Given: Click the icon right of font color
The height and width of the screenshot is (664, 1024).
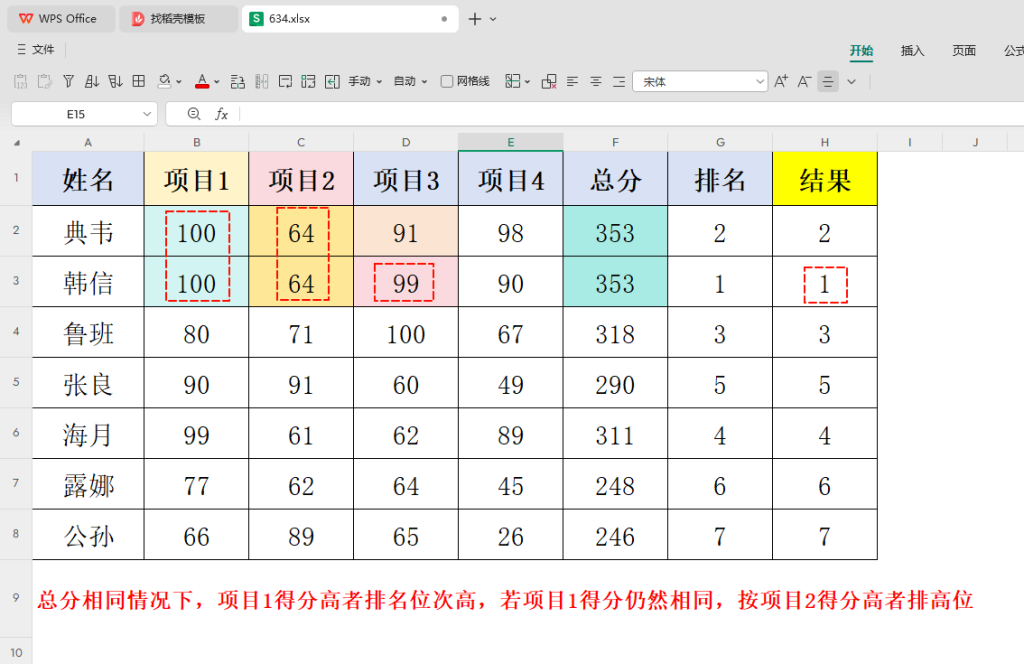Looking at the screenshot, I should 238,82.
